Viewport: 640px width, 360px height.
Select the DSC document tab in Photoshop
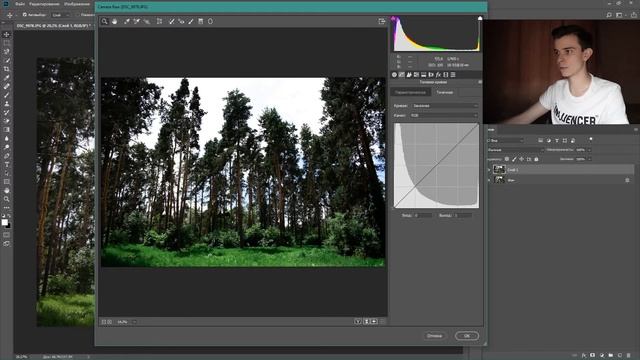point(53,25)
